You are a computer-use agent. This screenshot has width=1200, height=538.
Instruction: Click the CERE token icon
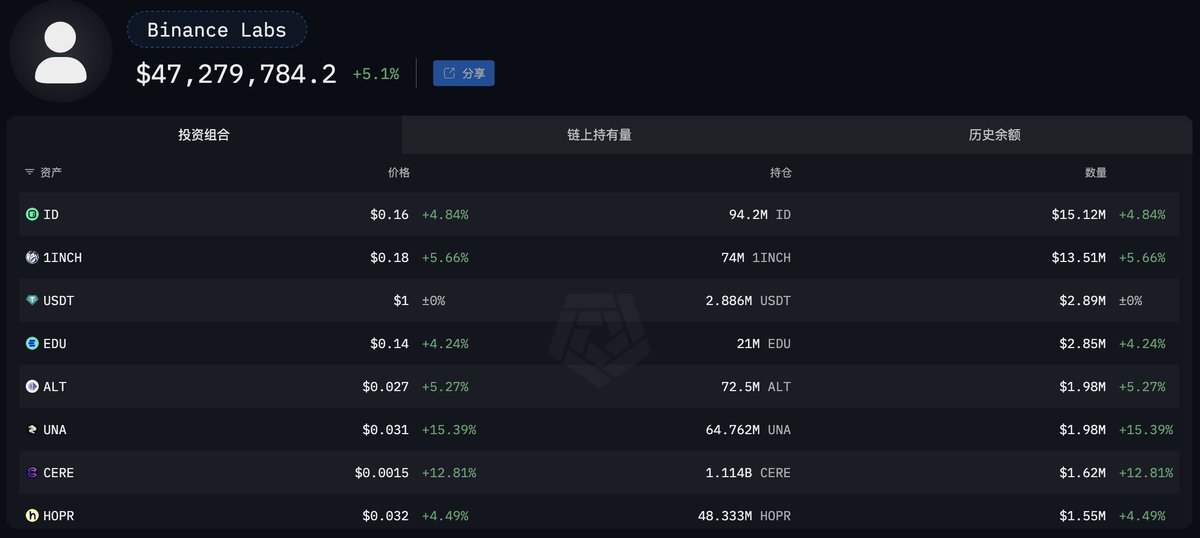point(32,472)
